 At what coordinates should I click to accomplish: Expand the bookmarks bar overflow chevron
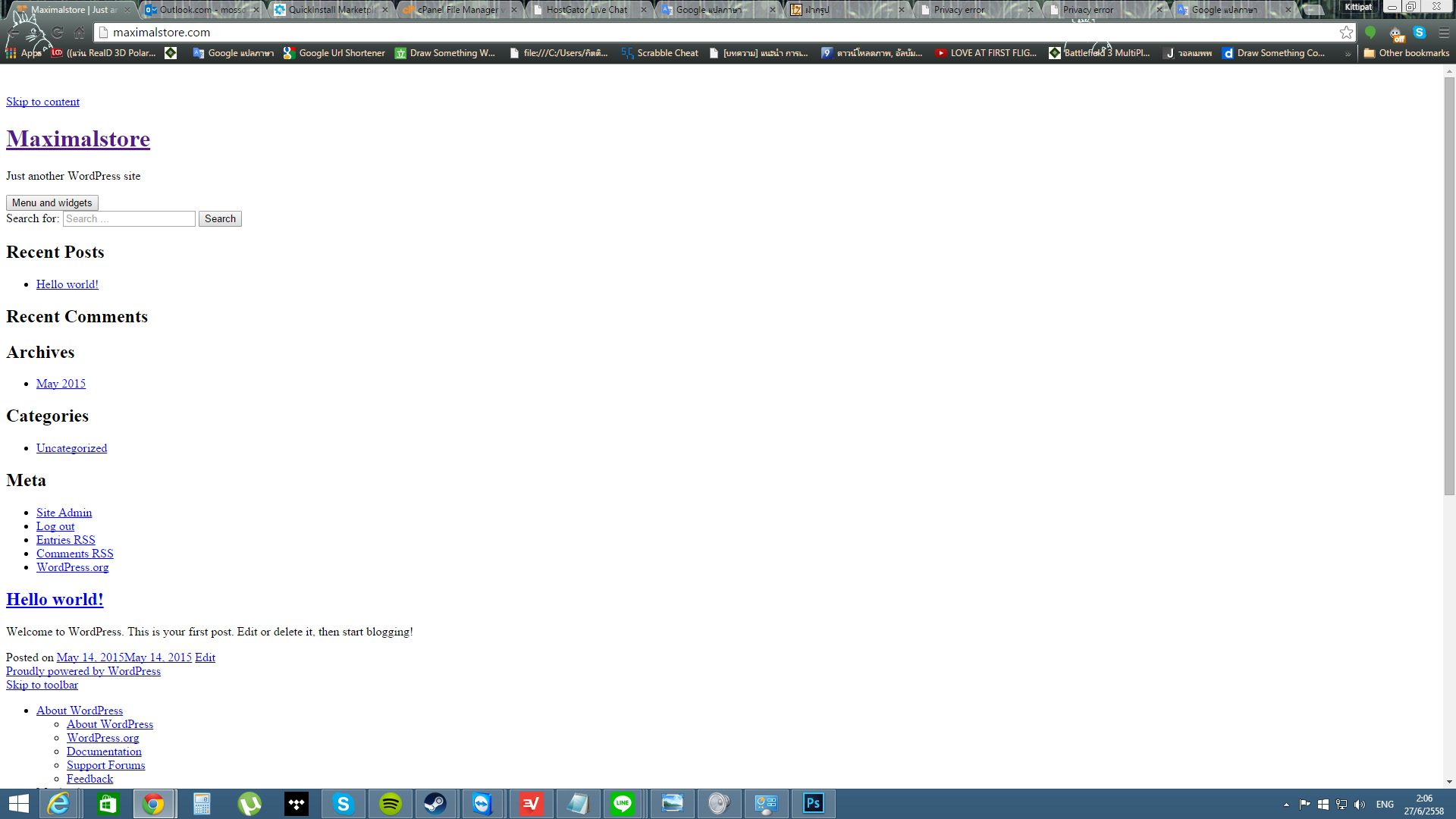(1348, 53)
